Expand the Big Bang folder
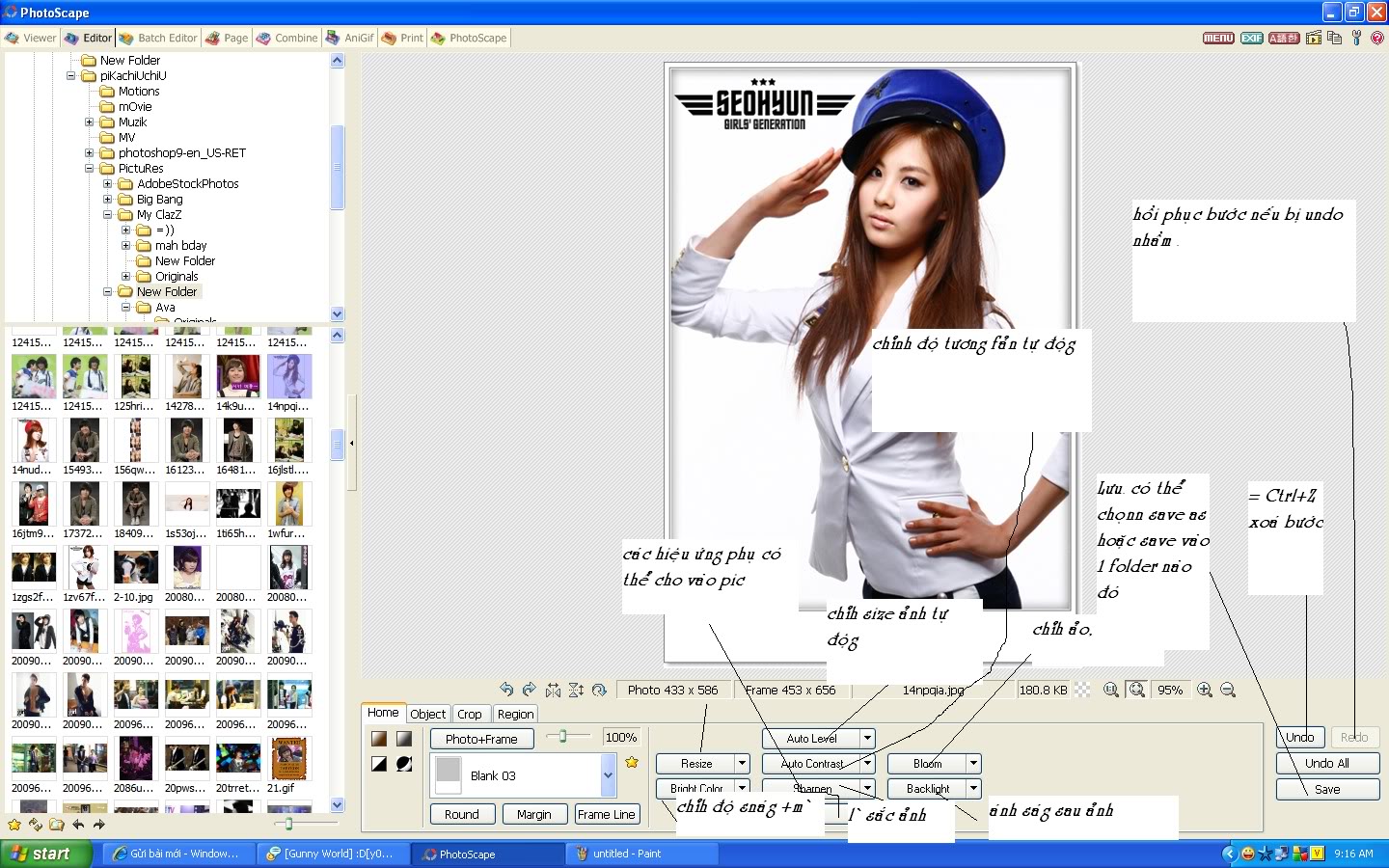Image resolution: width=1389 pixels, height=868 pixels. coord(107,200)
